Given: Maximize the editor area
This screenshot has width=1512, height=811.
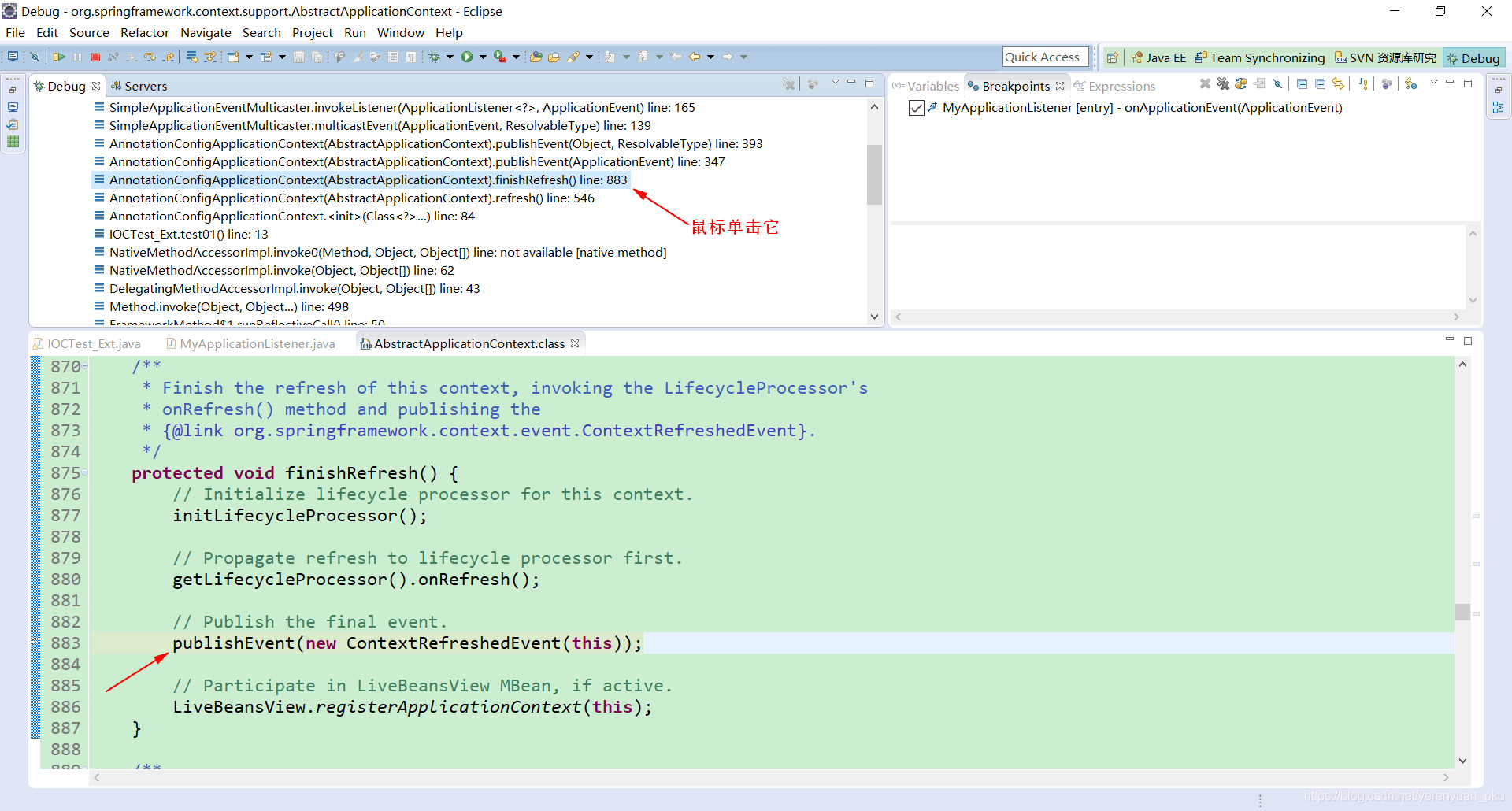Looking at the screenshot, I should tap(1468, 341).
